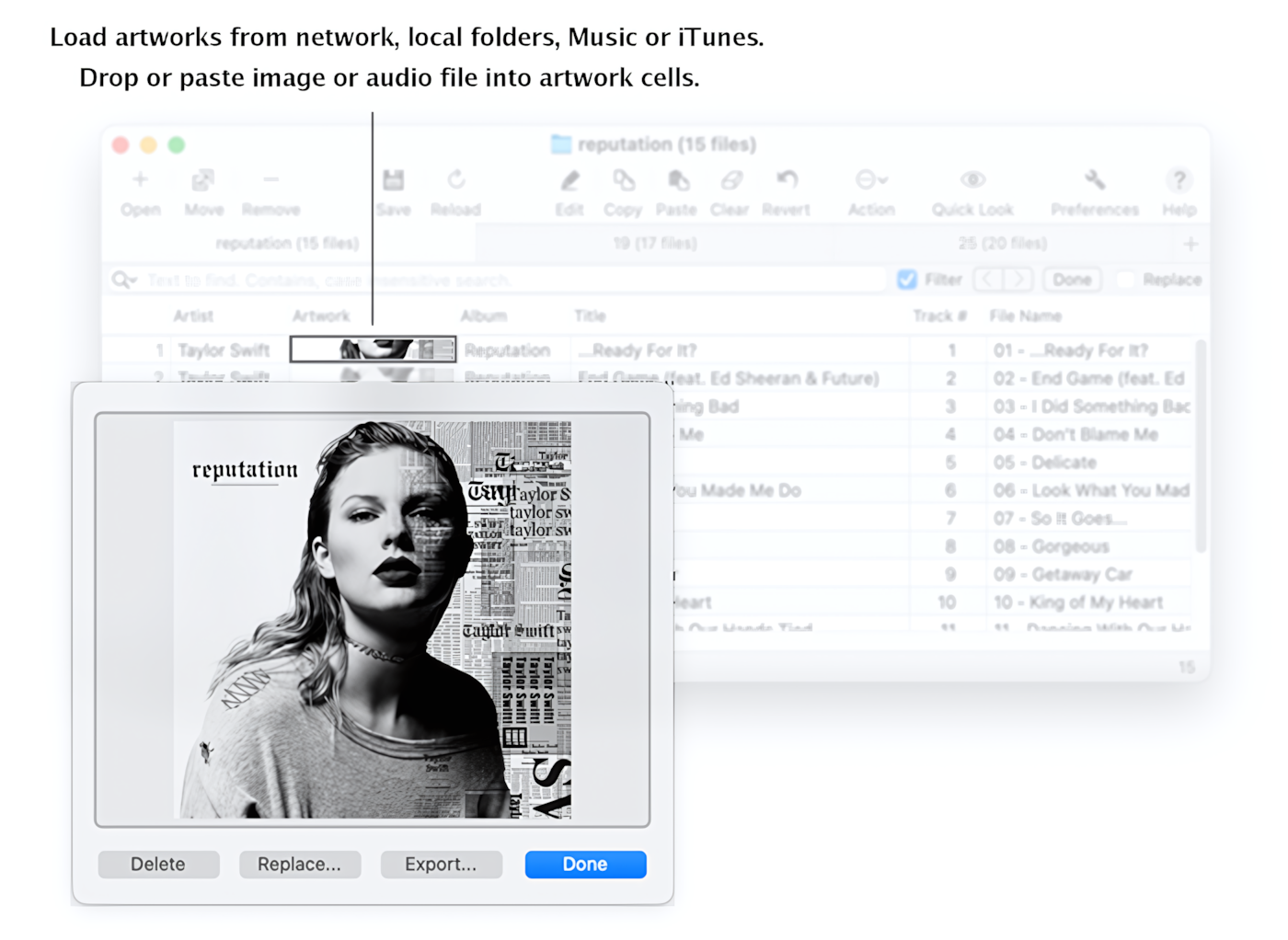
Task: Open the Help documentation
Action: pyautogui.click(x=1179, y=190)
